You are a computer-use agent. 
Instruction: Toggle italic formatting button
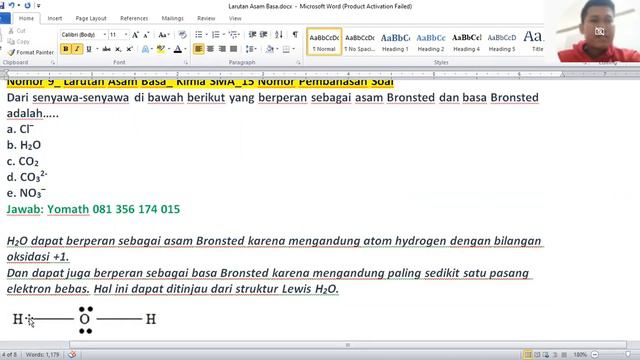click(77, 49)
